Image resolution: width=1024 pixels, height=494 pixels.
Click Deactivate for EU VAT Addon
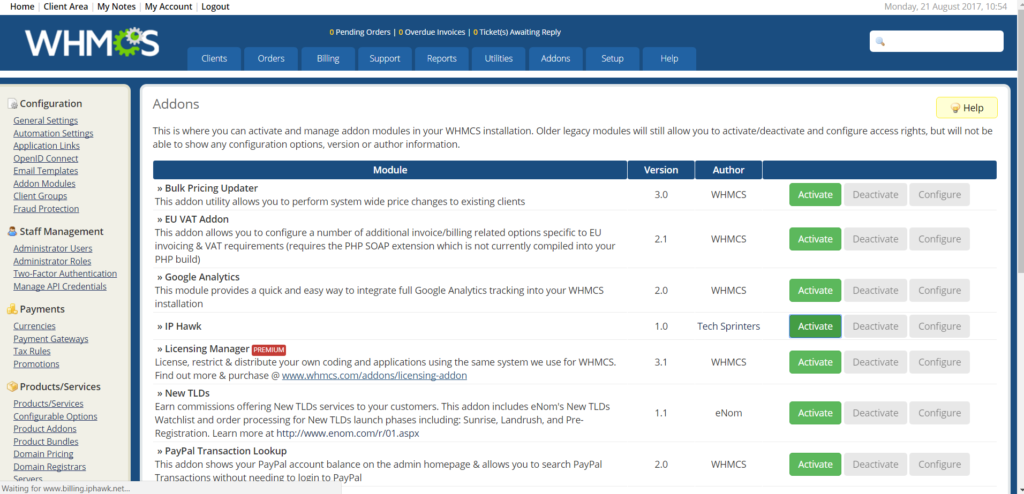tap(875, 239)
